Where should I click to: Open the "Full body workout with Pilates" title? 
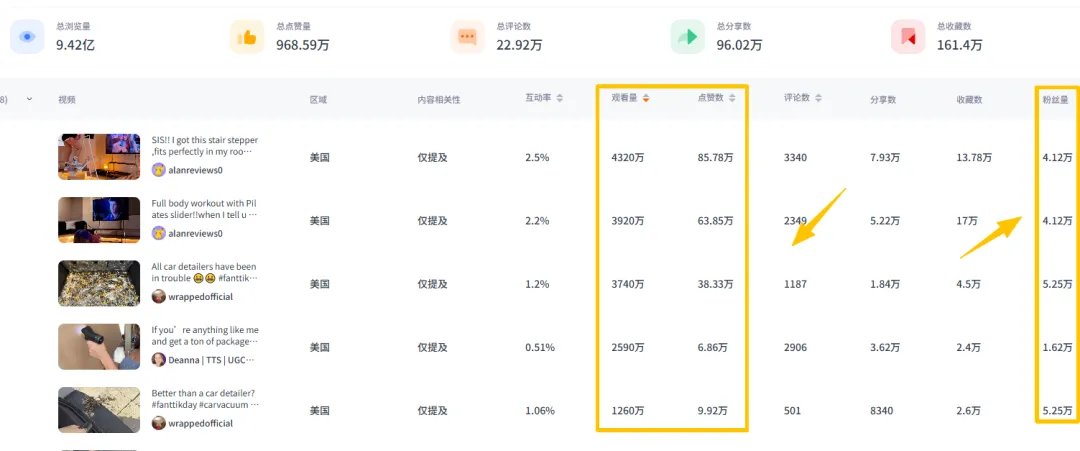(x=204, y=208)
